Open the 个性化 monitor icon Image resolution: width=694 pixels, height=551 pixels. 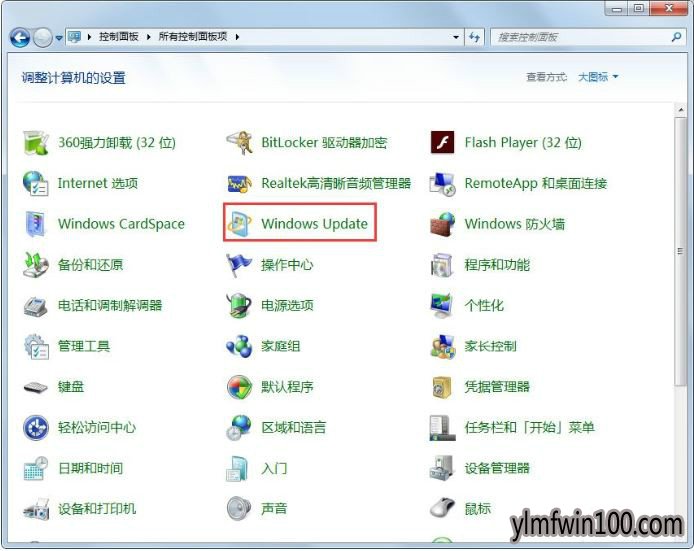443,305
